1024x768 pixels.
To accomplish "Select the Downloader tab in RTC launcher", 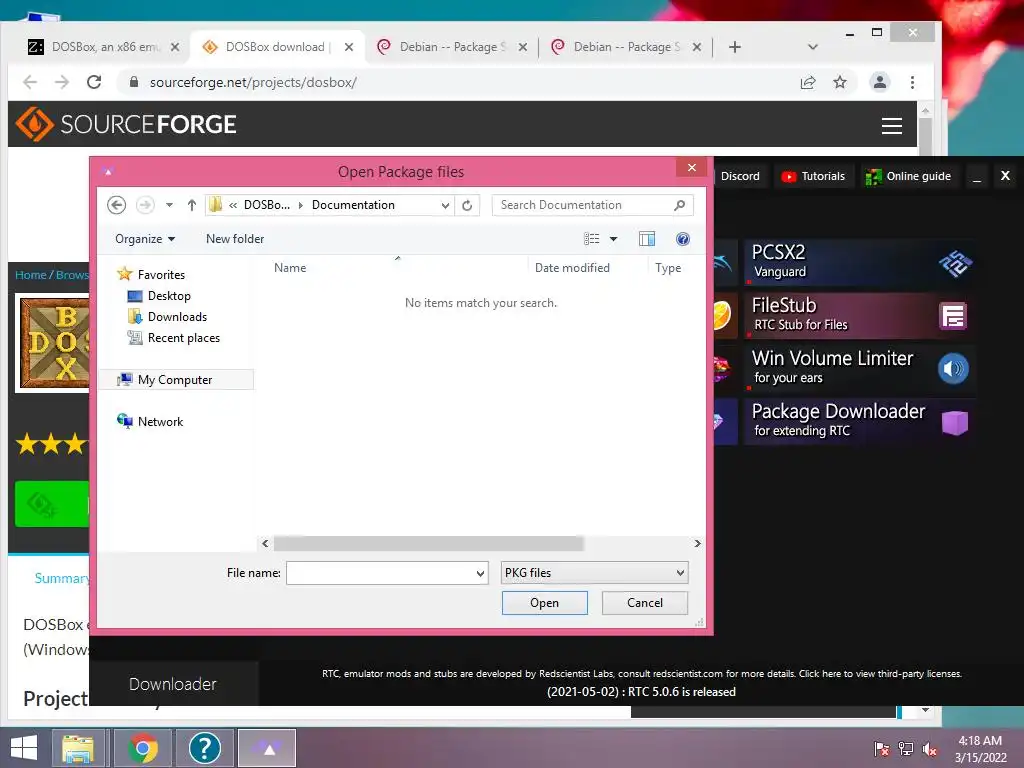I will point(173,684).
